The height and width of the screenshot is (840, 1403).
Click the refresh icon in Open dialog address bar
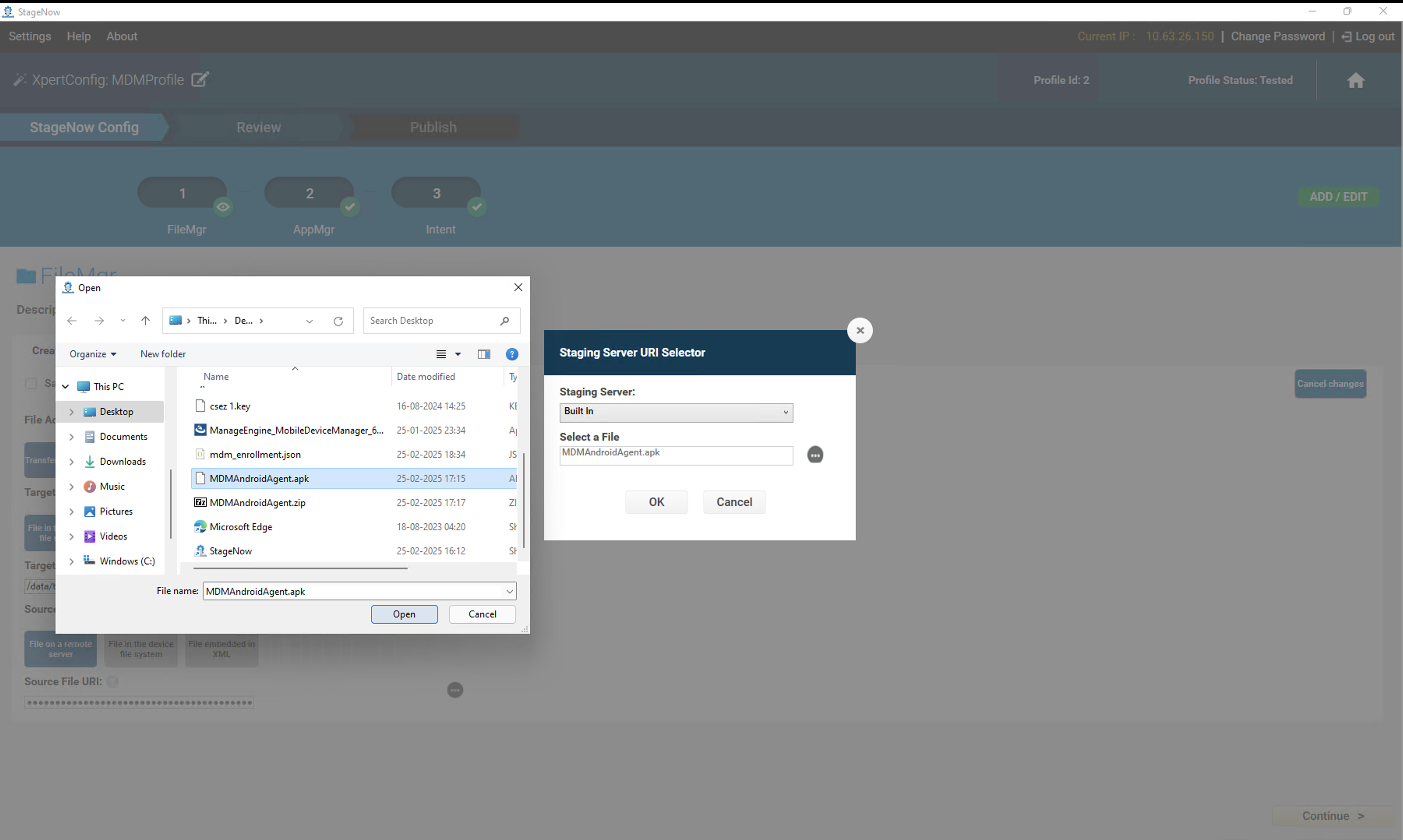(x=338, y=321)
